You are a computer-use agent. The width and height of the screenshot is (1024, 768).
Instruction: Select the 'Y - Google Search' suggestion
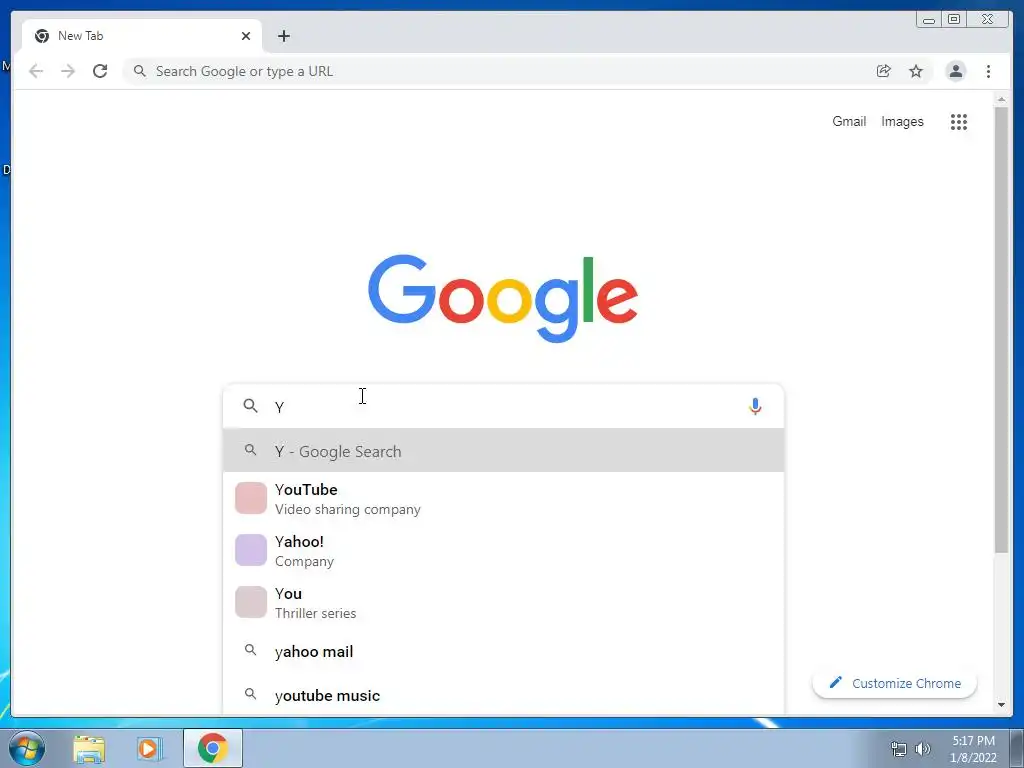(x=504, y=451)
